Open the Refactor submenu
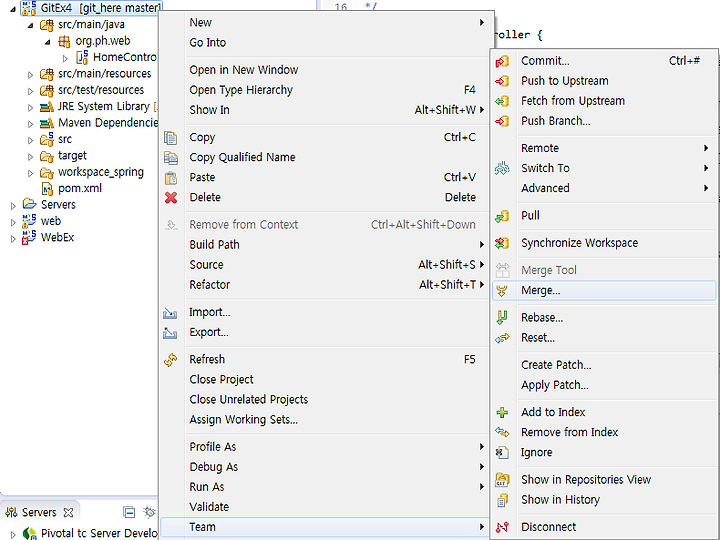Screen dimensions: 720x540 pos(324,285)
